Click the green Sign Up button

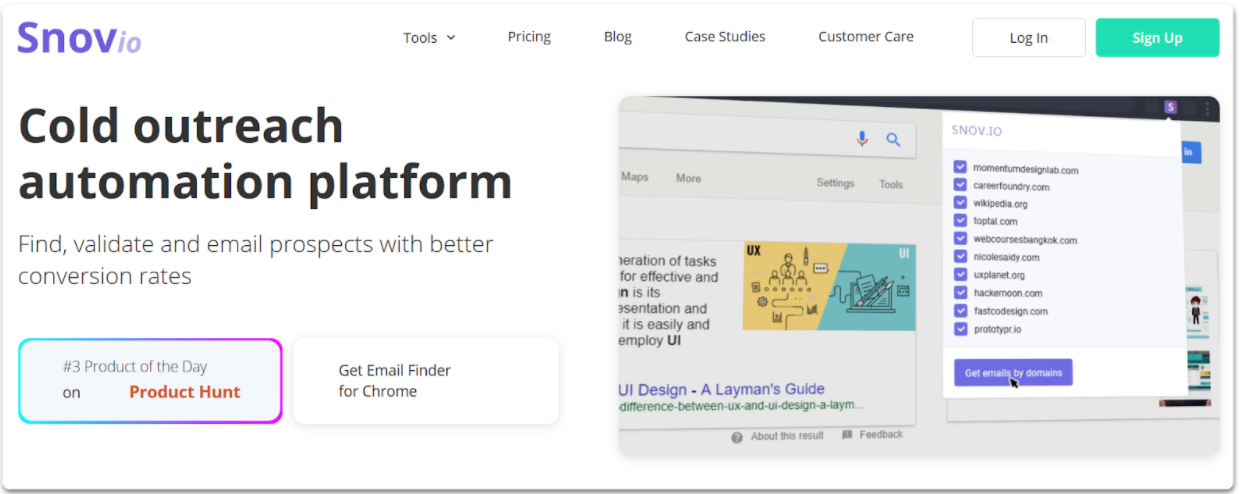(x=1157, y=38)
